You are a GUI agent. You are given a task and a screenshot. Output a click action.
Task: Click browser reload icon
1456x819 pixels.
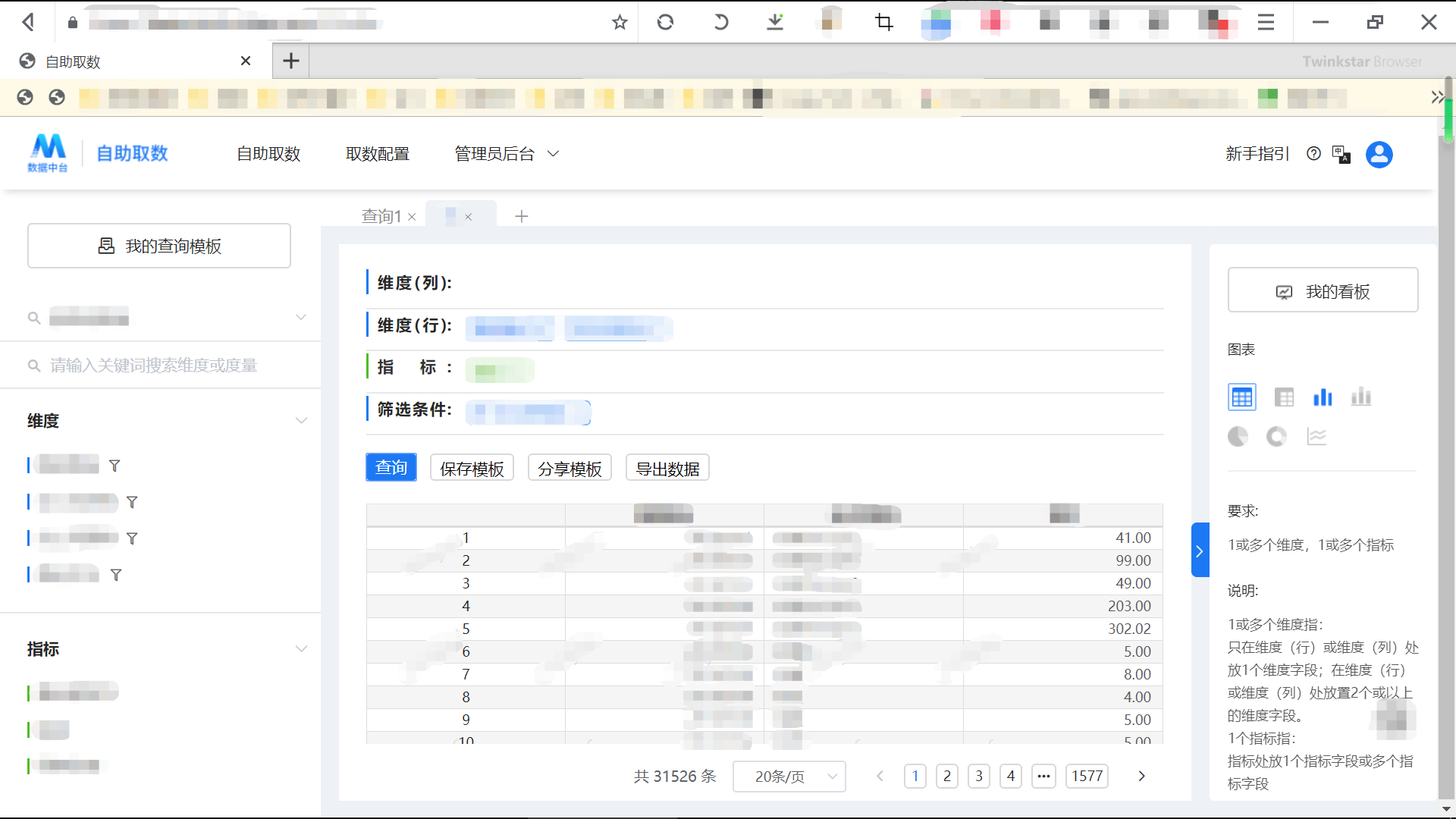[665, 23]
